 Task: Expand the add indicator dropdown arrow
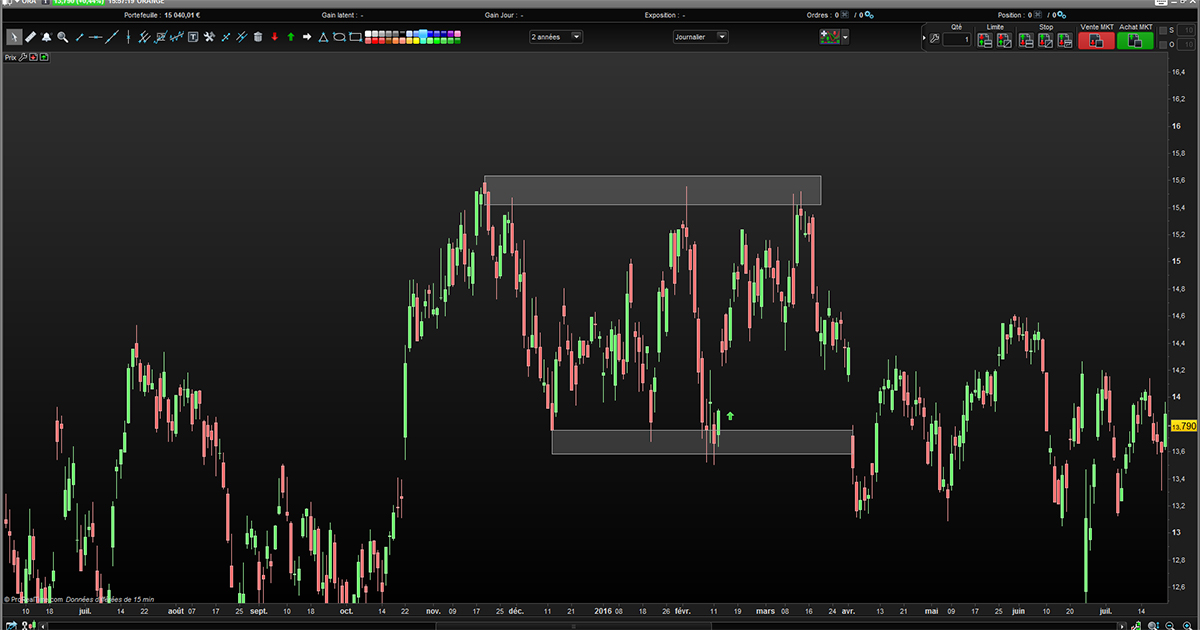click(x=846, y=37)
